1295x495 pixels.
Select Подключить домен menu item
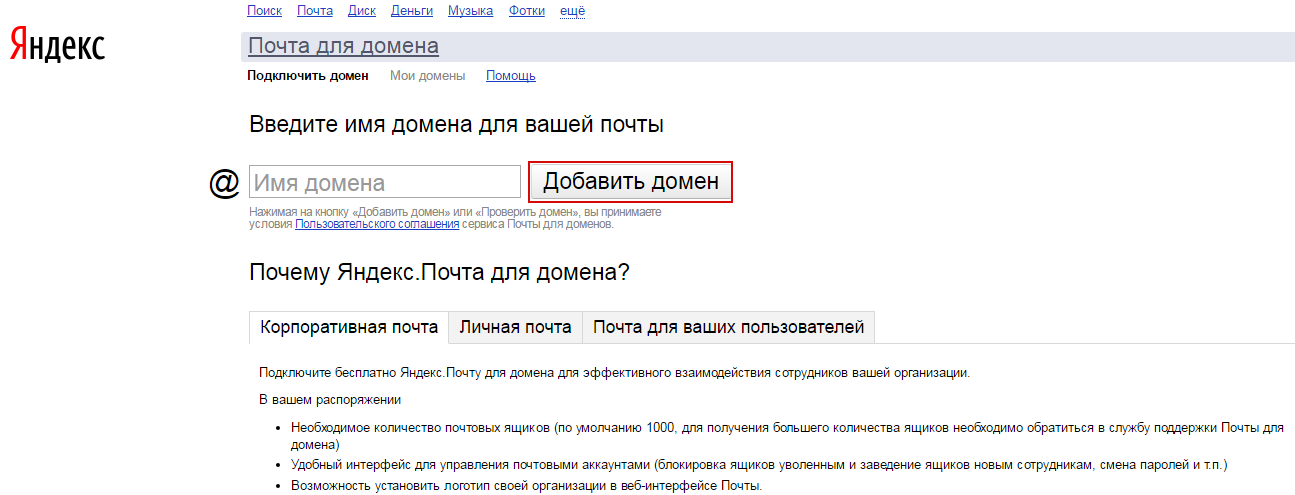point(308,76)
